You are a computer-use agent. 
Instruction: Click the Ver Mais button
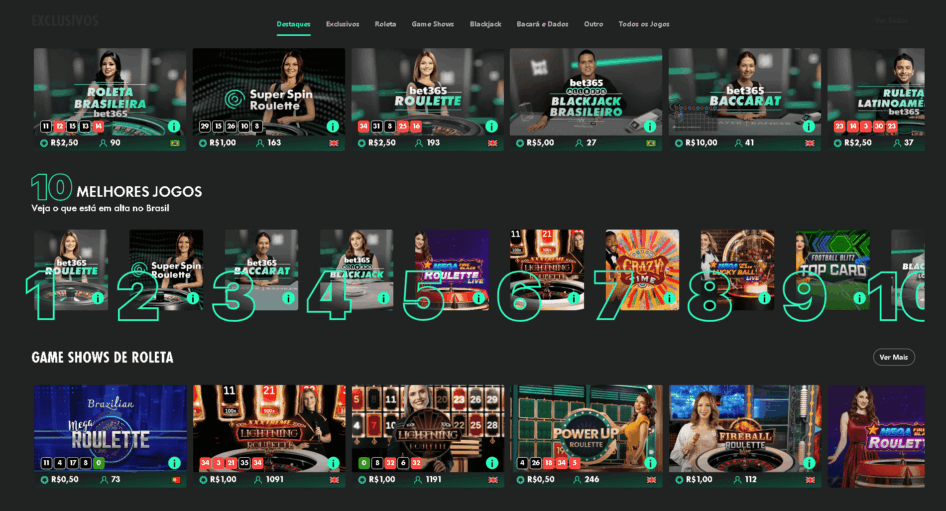[x=894, y=357]
